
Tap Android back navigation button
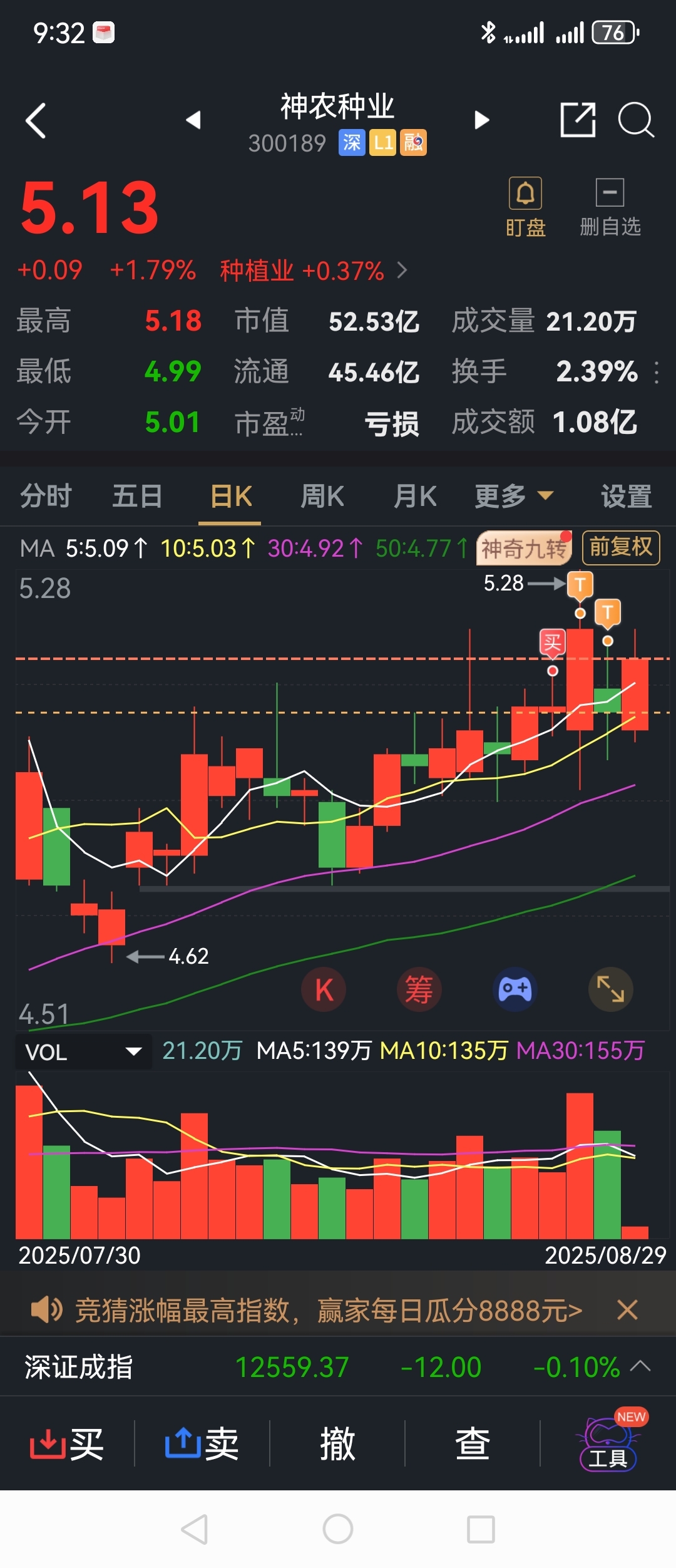click(x=195, y=1530)
